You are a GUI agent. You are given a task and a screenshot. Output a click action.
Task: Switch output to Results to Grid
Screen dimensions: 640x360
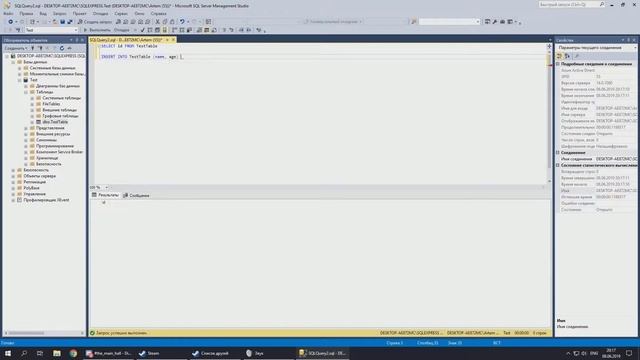207,30
